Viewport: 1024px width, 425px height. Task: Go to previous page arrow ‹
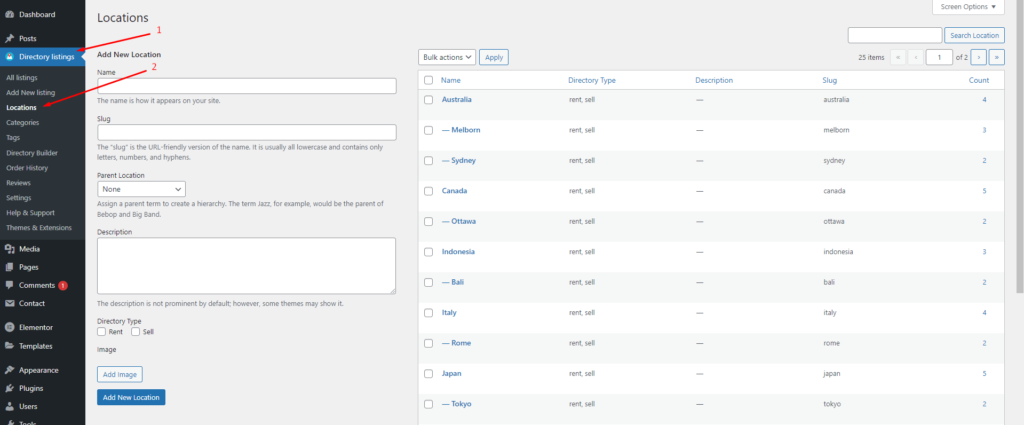(x=916, y=57)
